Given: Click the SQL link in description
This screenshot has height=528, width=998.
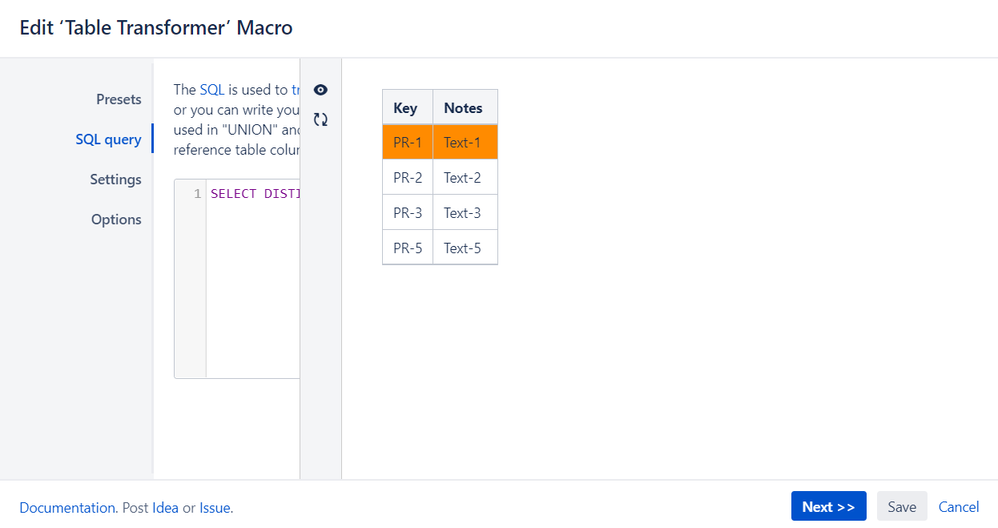Looking at the screenshot, I should 212,90.
